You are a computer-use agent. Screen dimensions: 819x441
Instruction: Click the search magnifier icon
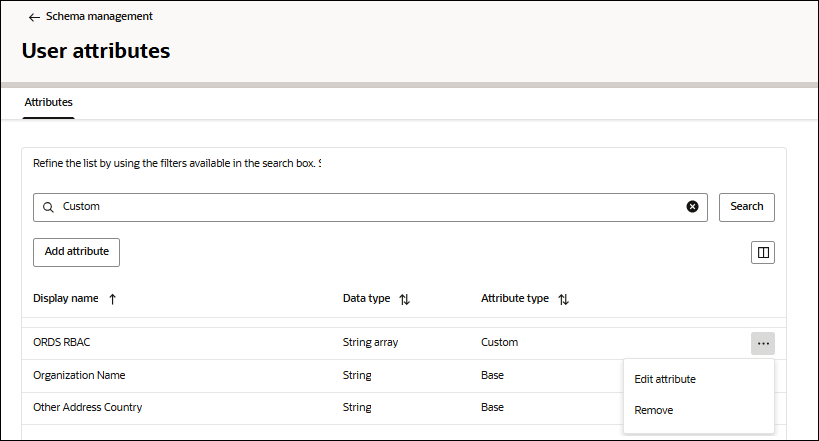[x=47, y=207]
